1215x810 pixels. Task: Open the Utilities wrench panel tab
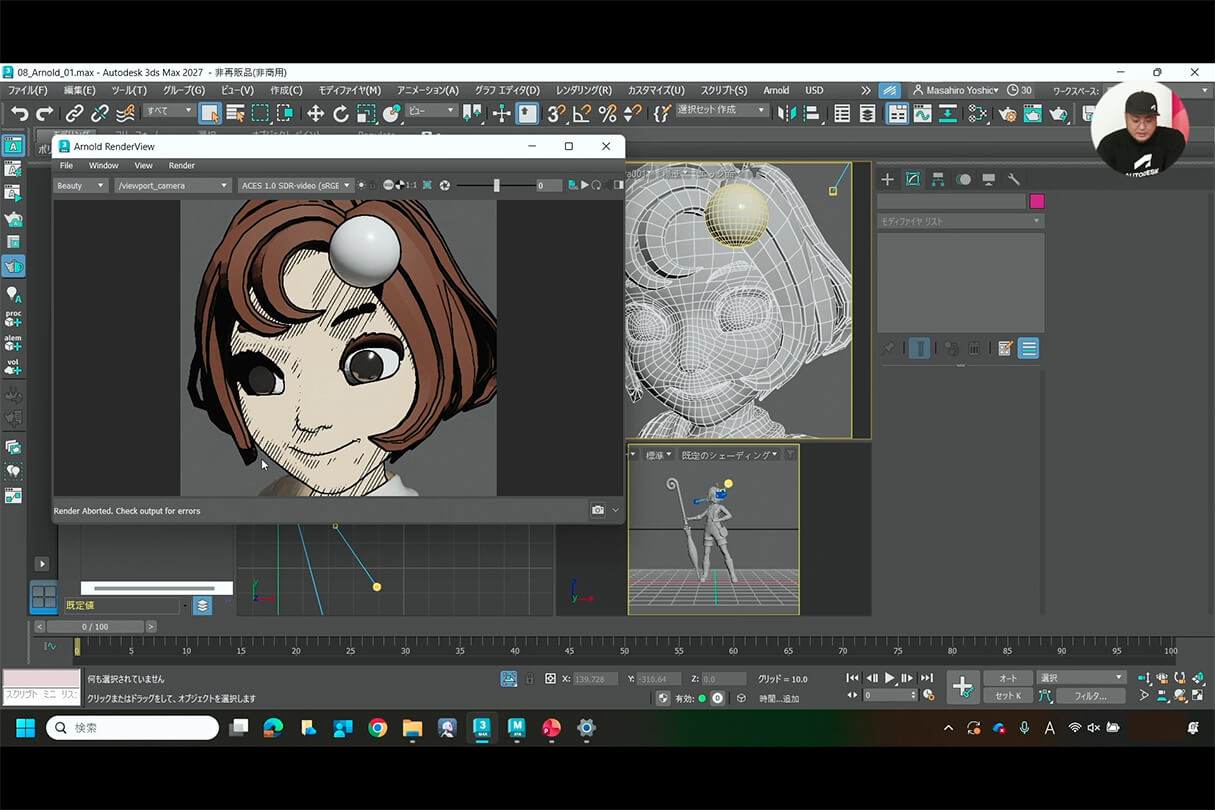[1014, 179]
